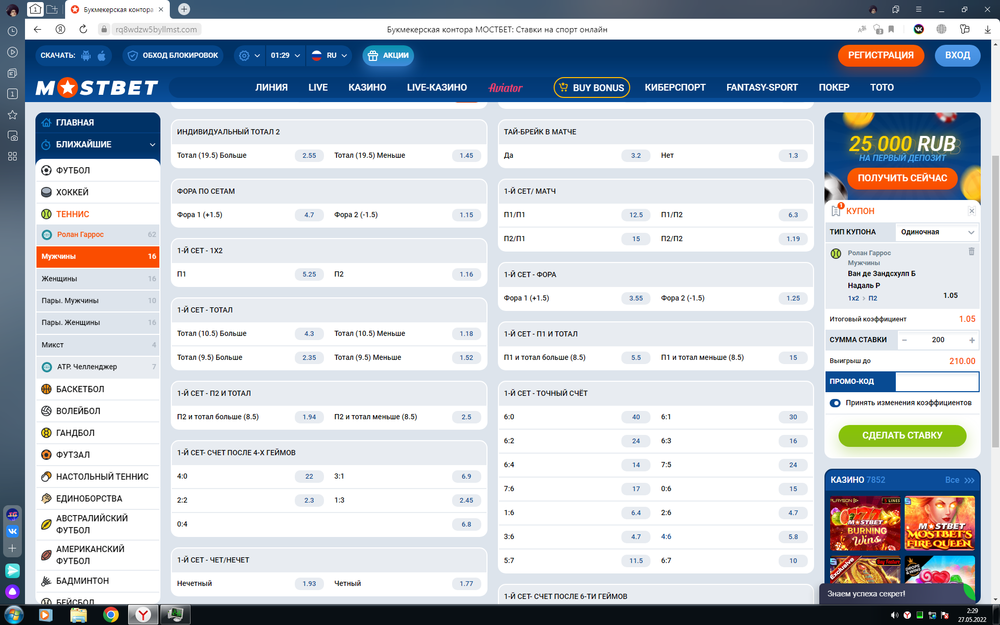Click the РЕГИСТРАЦИЯ button
This screenshot has height=625, width=1000.
coord(881,55)
